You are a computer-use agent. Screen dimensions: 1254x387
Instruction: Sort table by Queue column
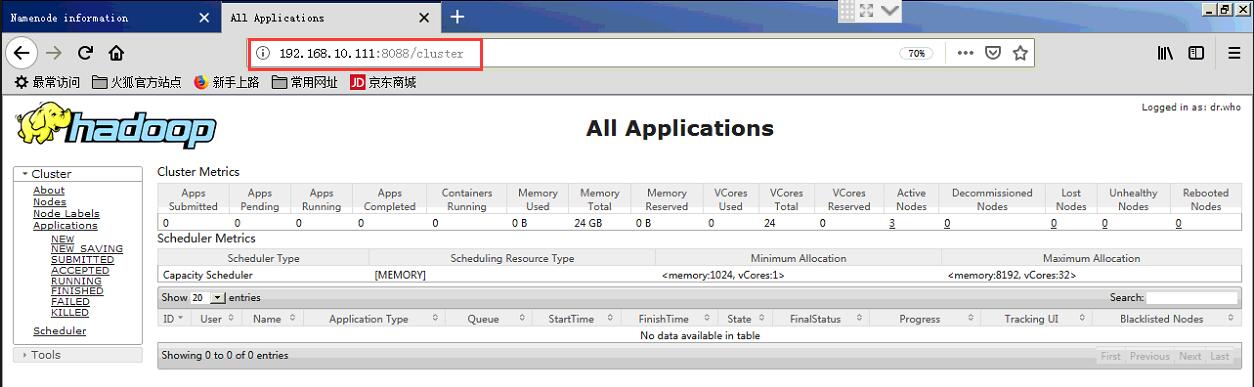click(x=489, y=319)
